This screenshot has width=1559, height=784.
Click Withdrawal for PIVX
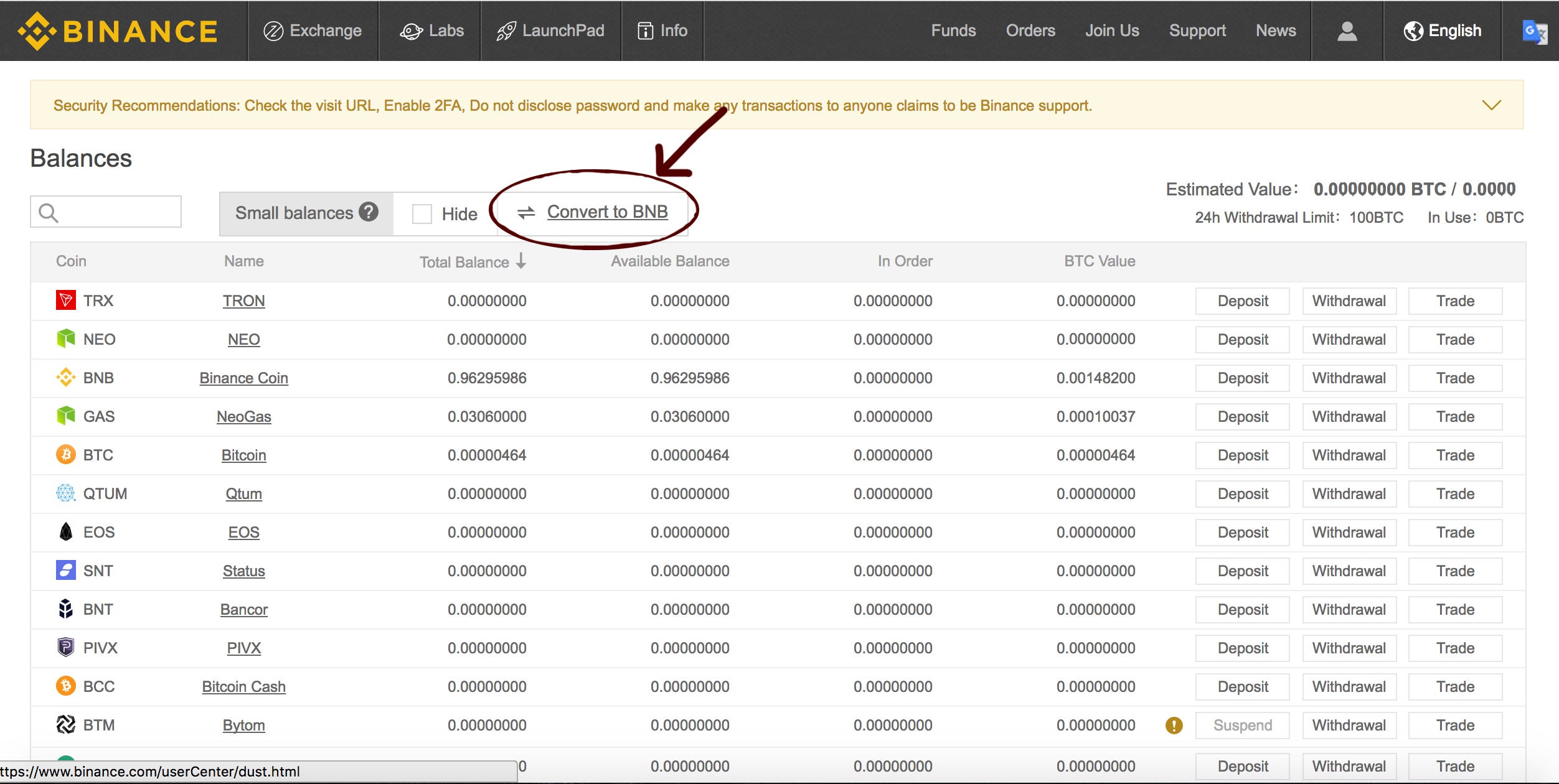1349,648
